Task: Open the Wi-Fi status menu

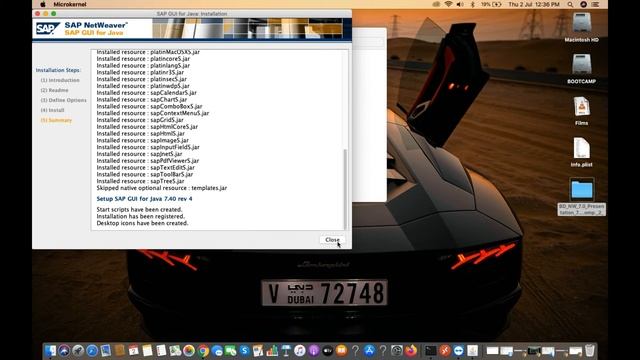Action: click(x=448, y=4)
